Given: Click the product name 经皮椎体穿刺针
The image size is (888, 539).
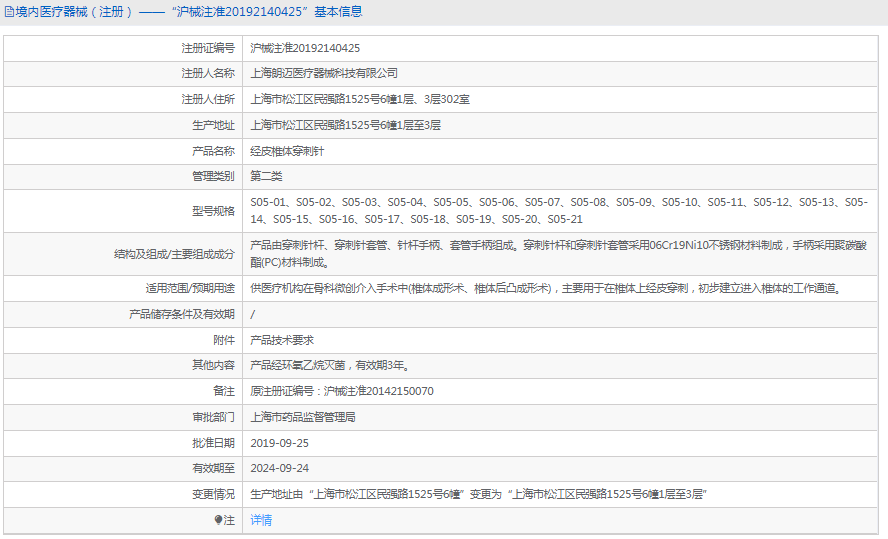Looking at the screenshot, I should click(287, 151).
